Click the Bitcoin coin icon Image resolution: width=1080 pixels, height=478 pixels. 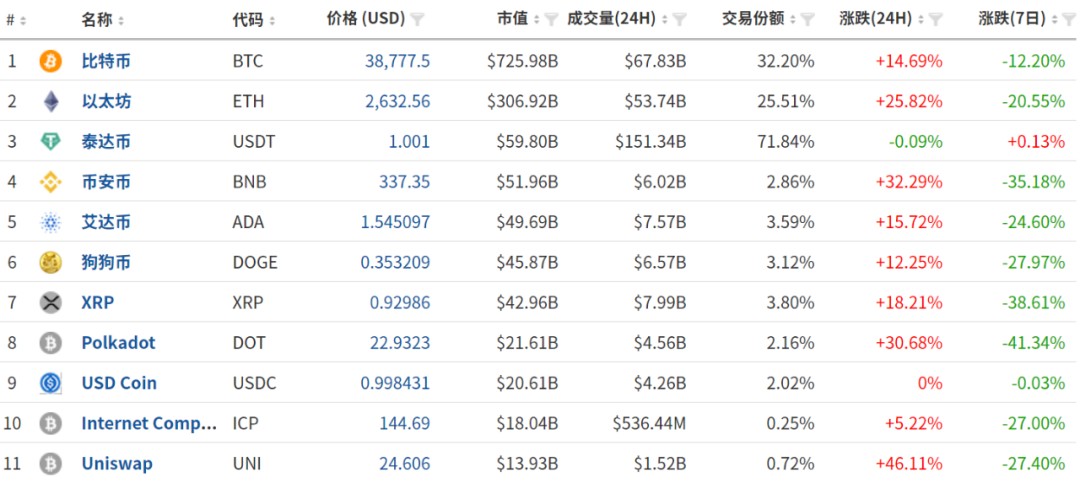pos(50,61)
